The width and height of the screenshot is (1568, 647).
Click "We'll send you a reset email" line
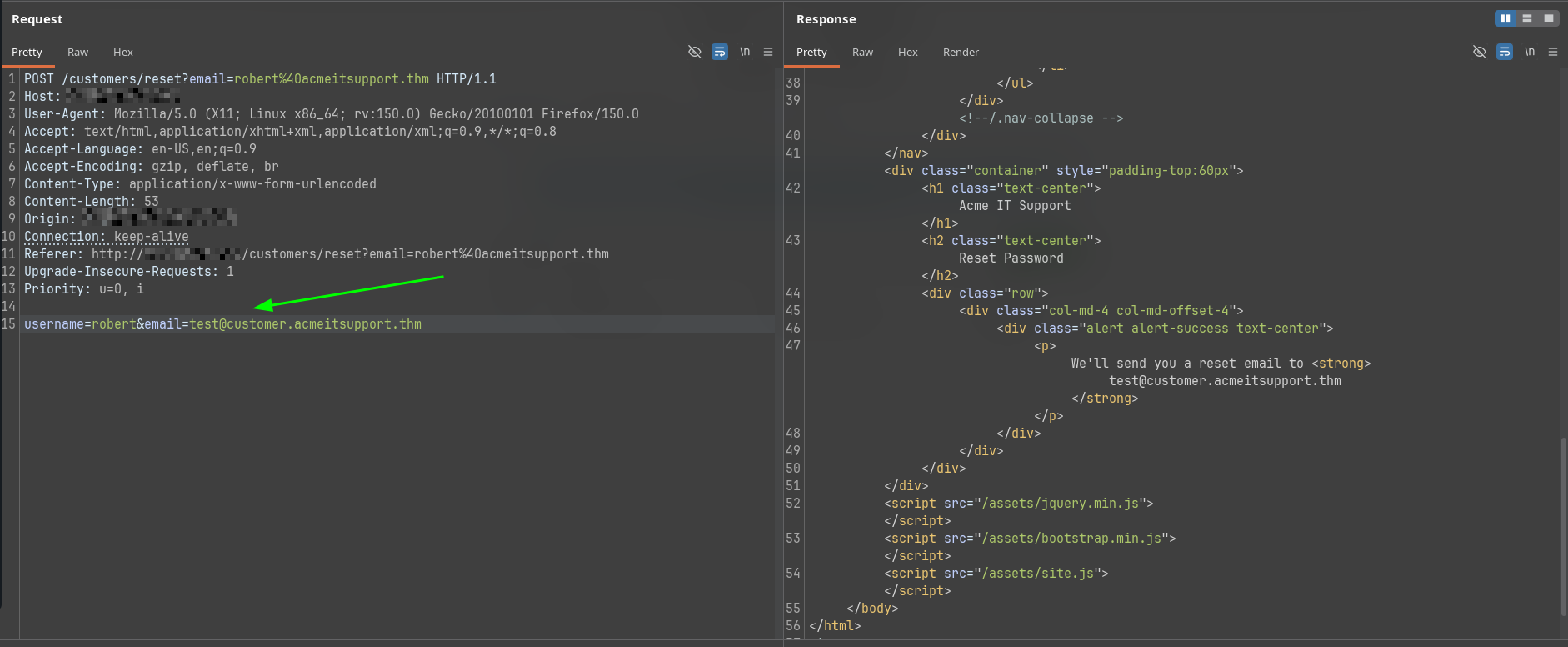point(1221,364)
